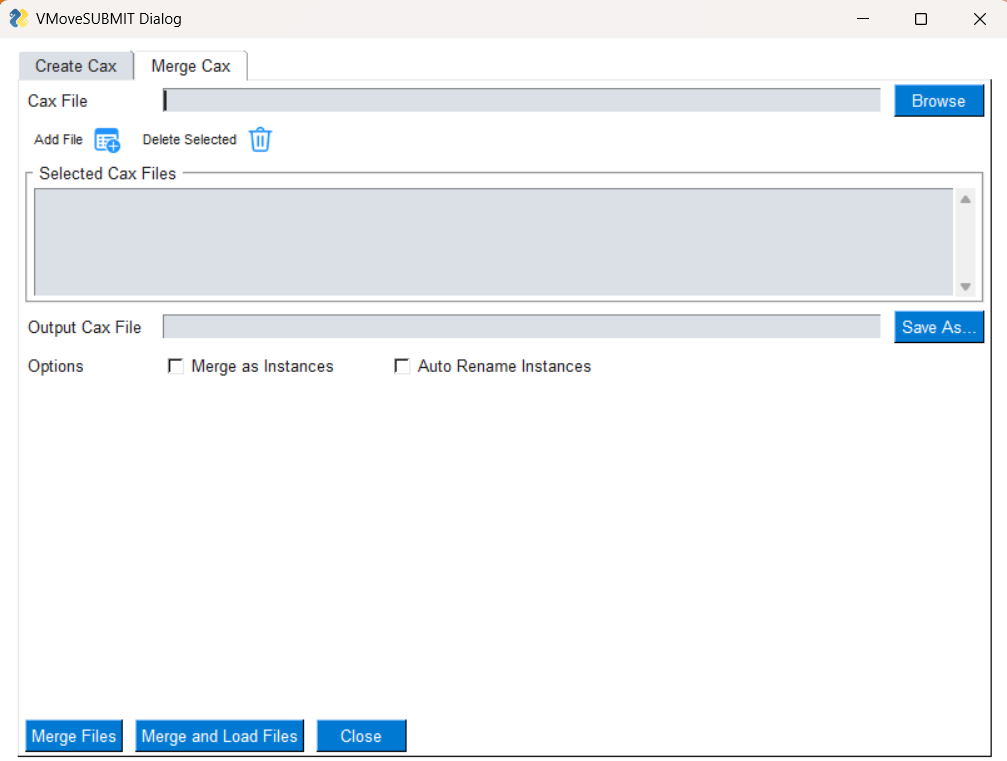Viewport: 1007px width, 761px height.
Task: Click the Delete Selected label
Action: (189, 139)
